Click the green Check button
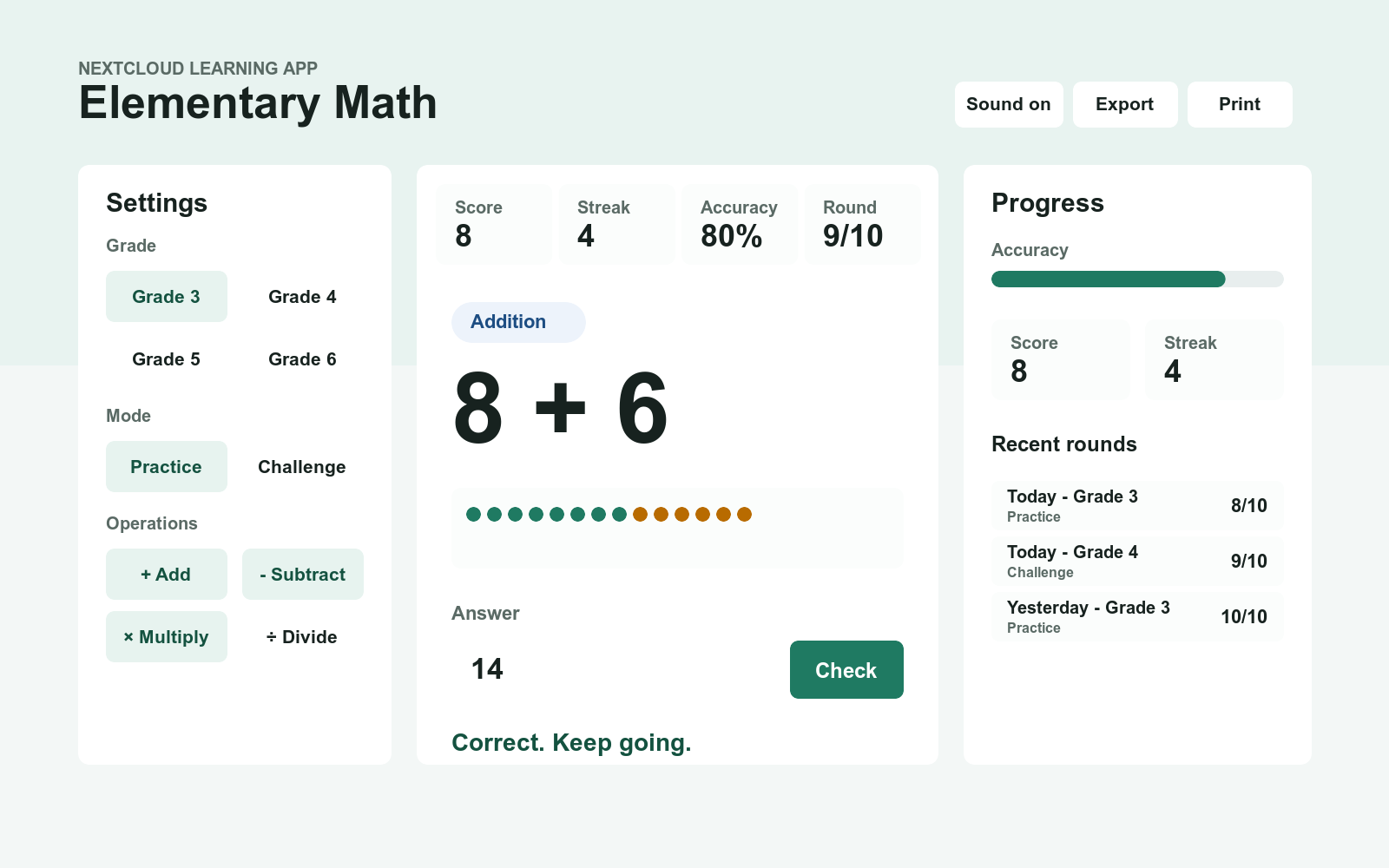 (x=846, y=670)
